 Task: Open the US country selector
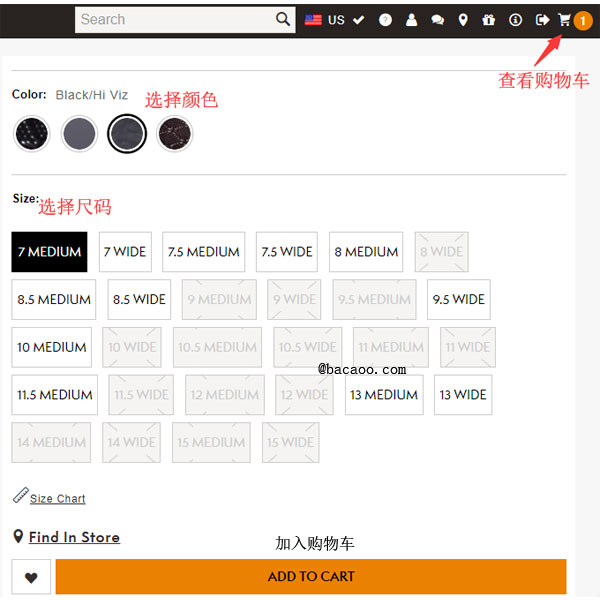tap(325, 20)
